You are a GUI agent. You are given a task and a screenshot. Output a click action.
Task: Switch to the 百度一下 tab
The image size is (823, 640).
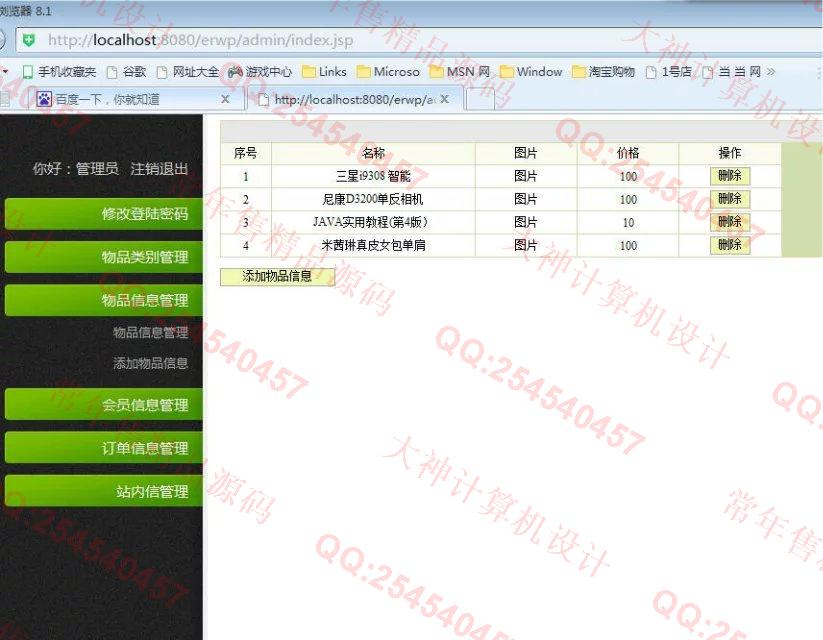click(x=134, y=99)
